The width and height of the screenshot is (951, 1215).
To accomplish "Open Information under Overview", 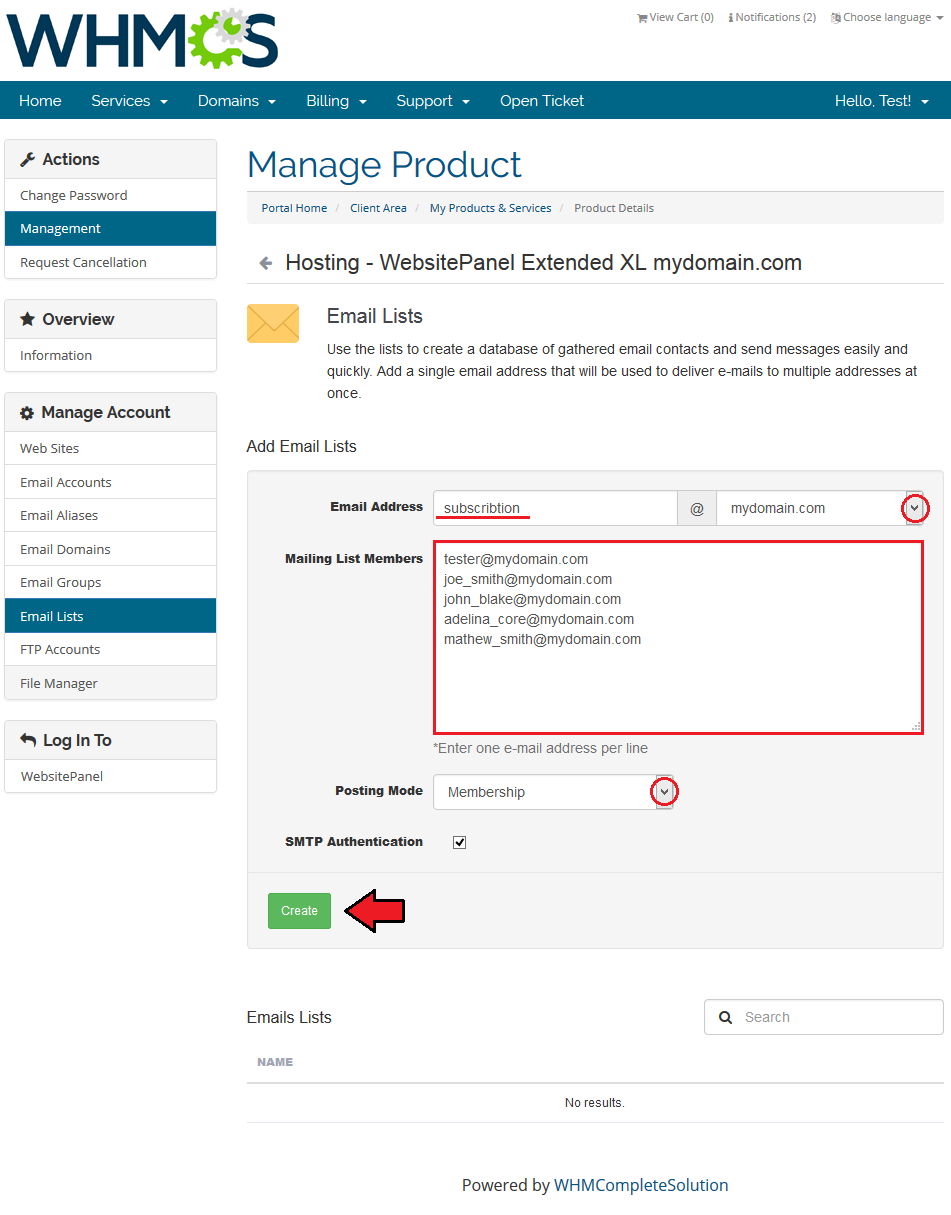I will click(x=111, y=355).
